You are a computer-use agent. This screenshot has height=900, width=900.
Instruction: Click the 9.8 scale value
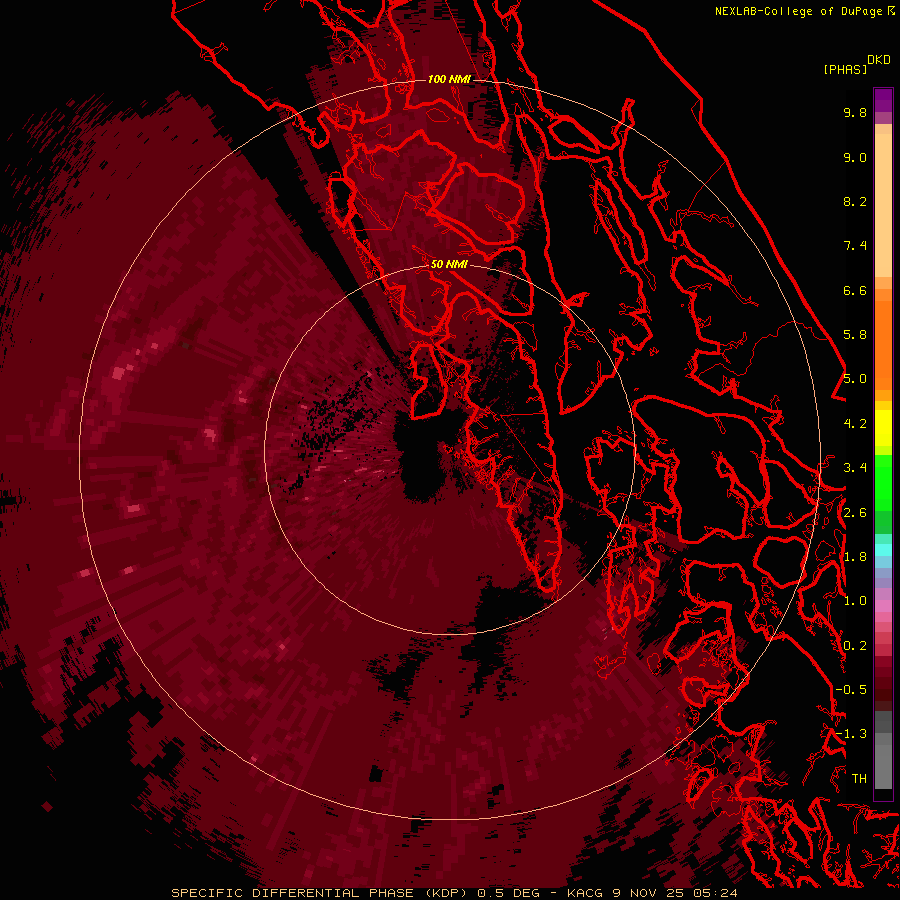pos(855,112)
